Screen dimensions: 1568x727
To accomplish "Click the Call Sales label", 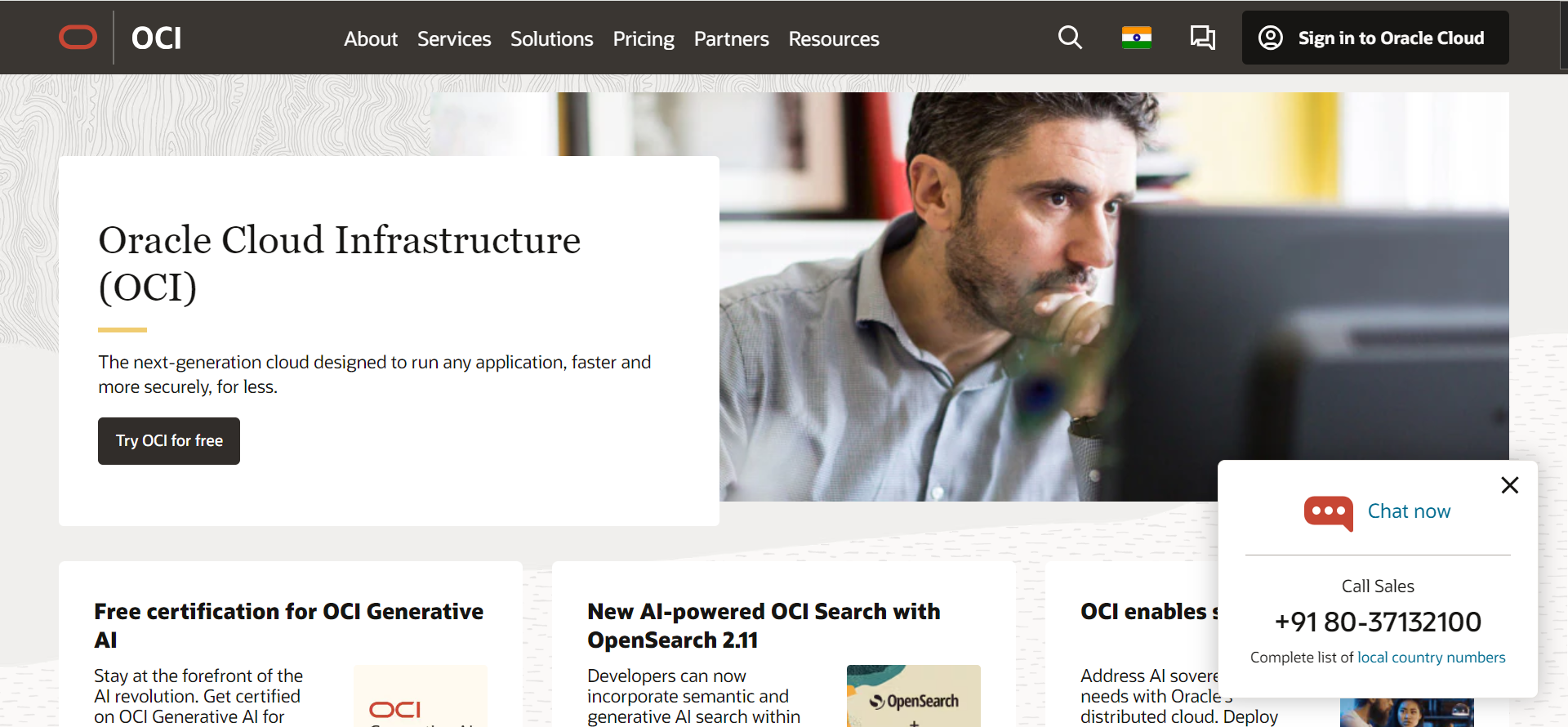I will (1378, 587).
